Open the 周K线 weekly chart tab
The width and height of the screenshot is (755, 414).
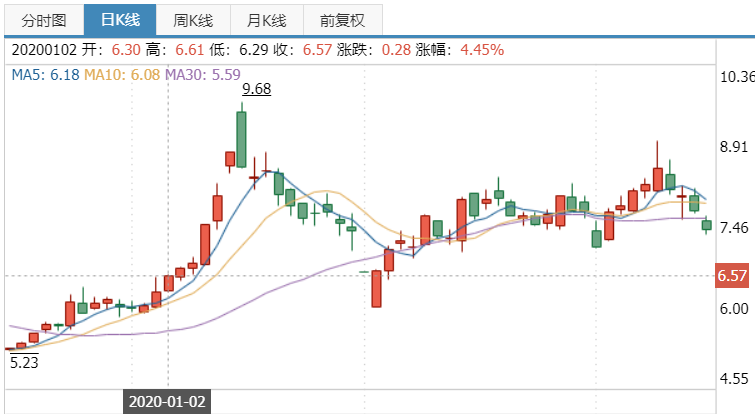pyautogui.click(x=194, y=20)
